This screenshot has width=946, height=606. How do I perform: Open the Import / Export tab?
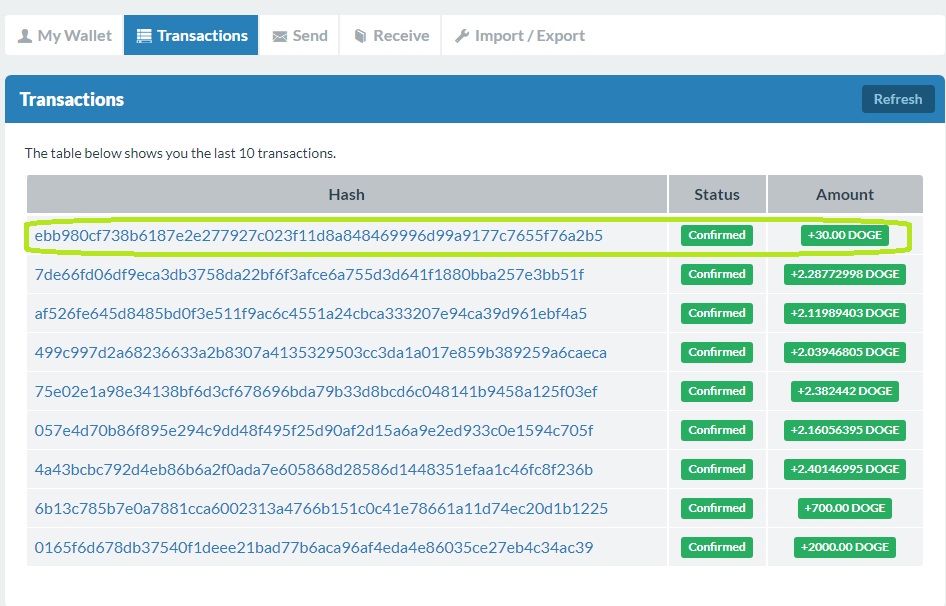tap(519, 36)
